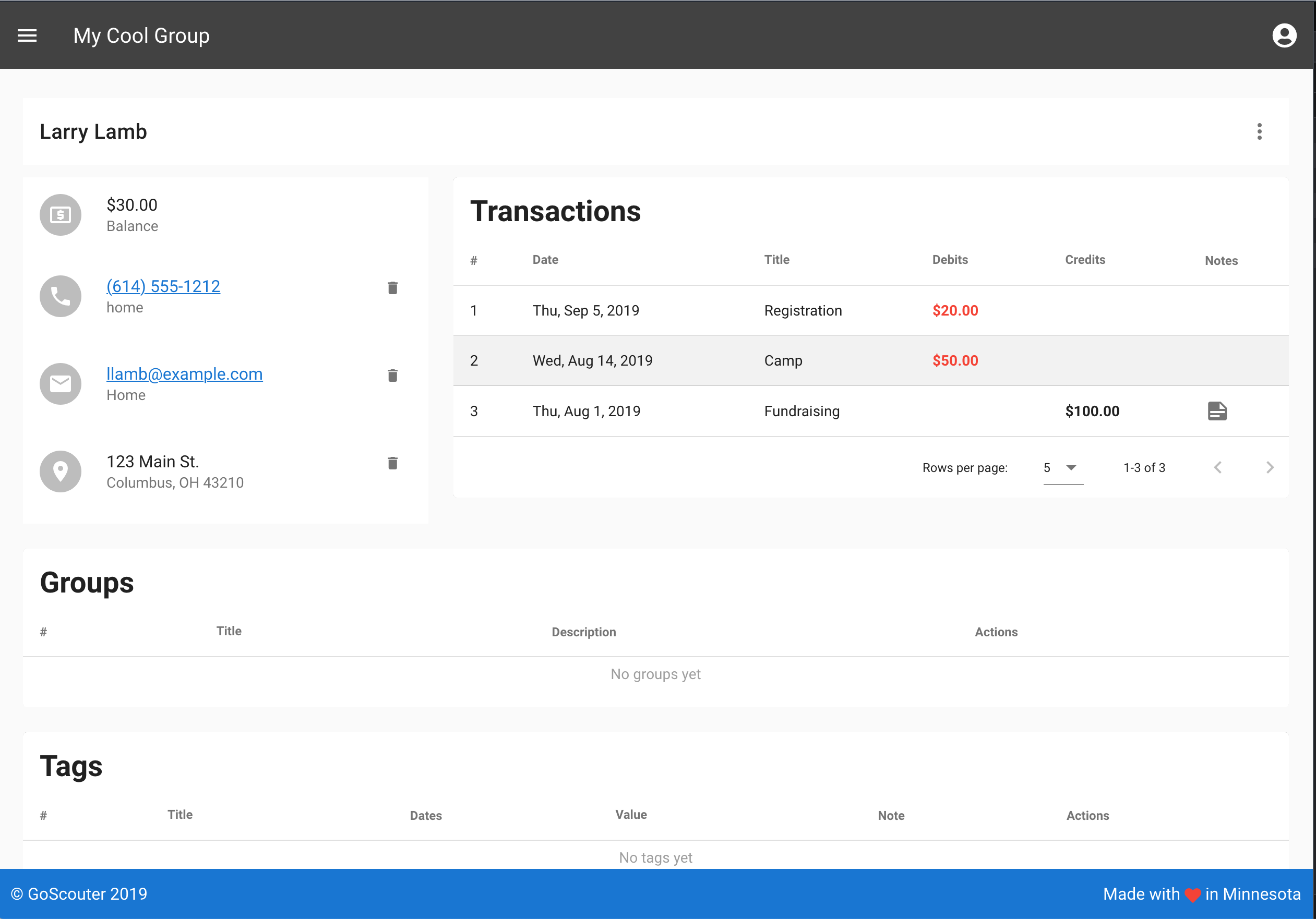The height and width of the screenshot is (919, 1316).
Task: Click the Columbus, OH 43210 text
Action: tap(175, 482)
